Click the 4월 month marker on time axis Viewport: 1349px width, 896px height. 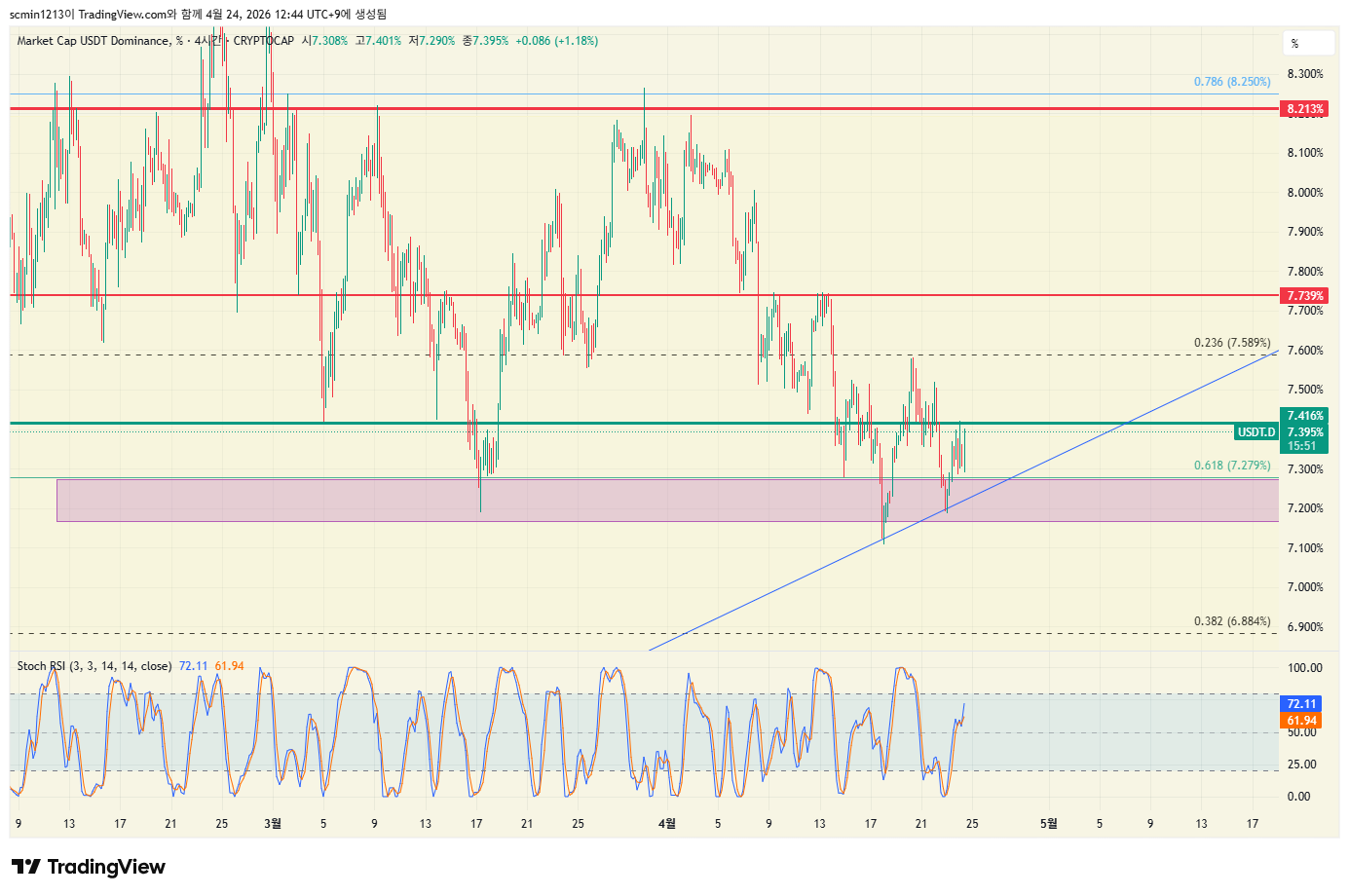[666, 824]
